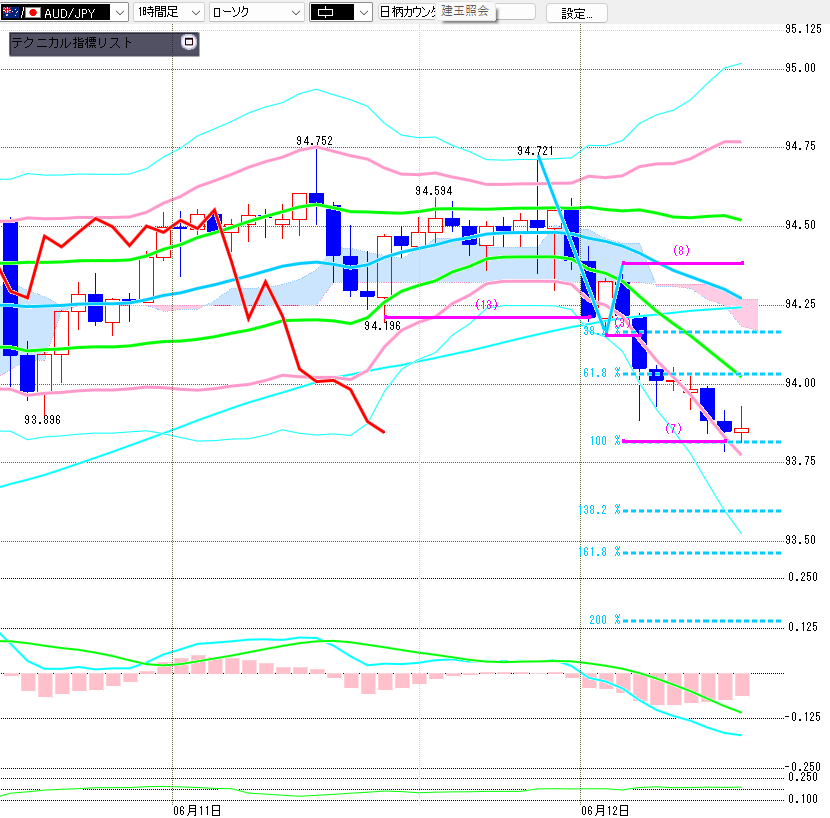Click the (7) day count label
This screenshot has height=818, width=830.
[x=673, y=428]
